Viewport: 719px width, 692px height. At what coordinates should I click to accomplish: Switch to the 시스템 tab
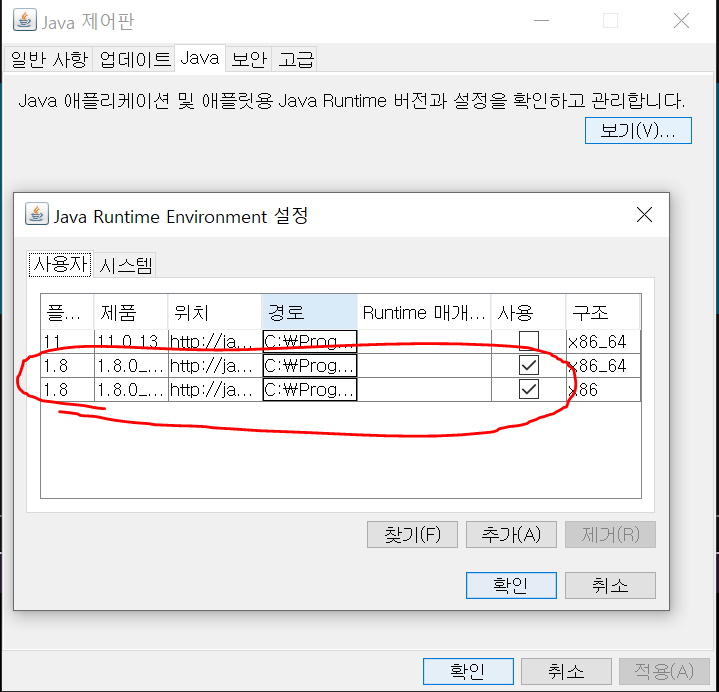click(x=125, y=265)
